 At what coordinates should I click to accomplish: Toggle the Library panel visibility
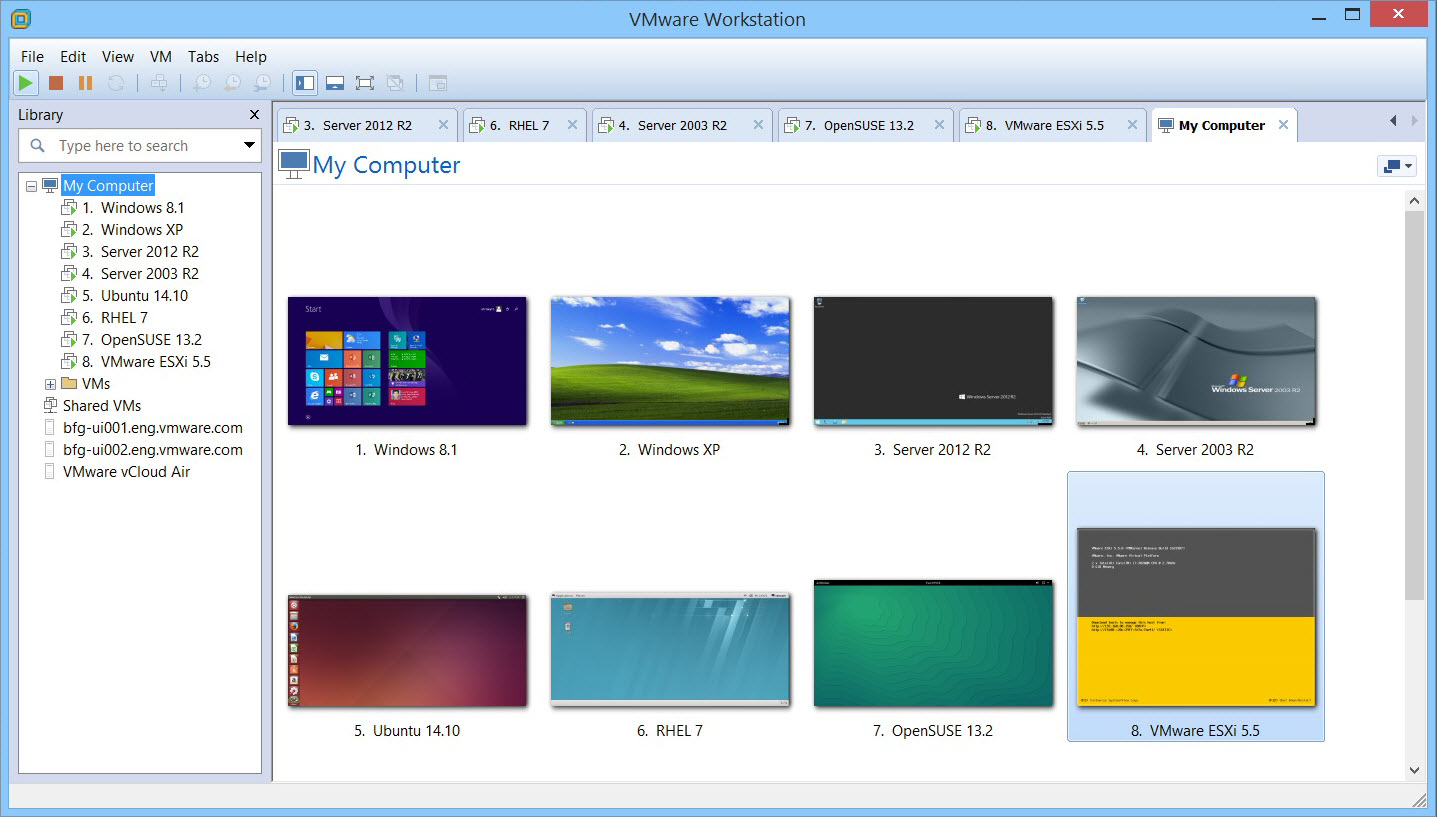click(x=304, y=83)
